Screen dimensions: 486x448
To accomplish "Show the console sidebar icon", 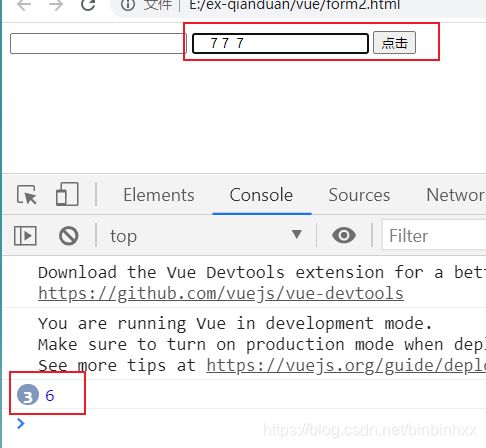I will (25, 236).
